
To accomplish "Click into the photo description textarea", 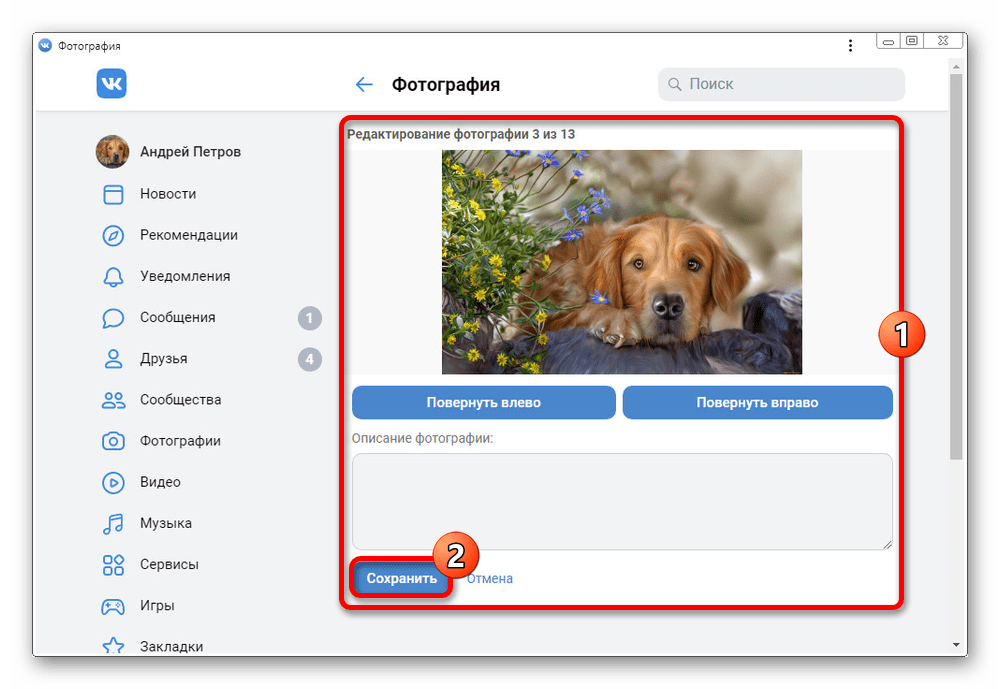I will [x=622, y=501].
